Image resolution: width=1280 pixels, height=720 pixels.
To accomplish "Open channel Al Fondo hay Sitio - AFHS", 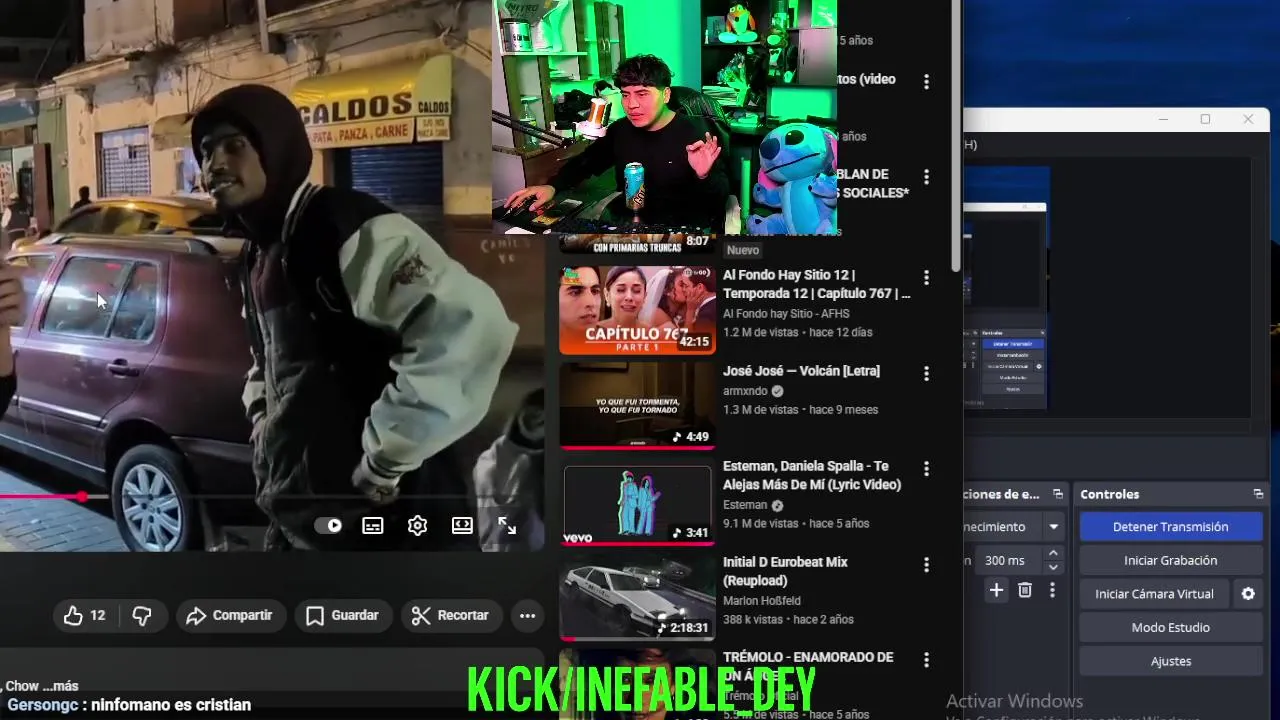I will pos(786,314).
